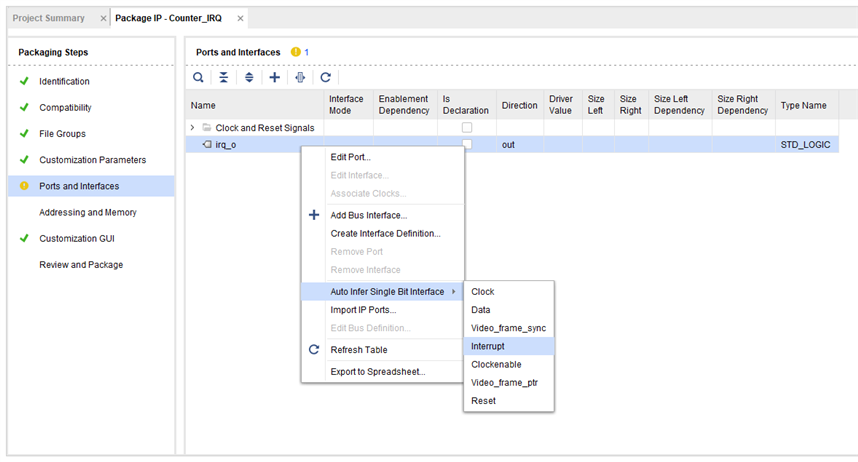858x462 pixels.
Task: Go to Review and Package step
Action: (x=81, y=265)
